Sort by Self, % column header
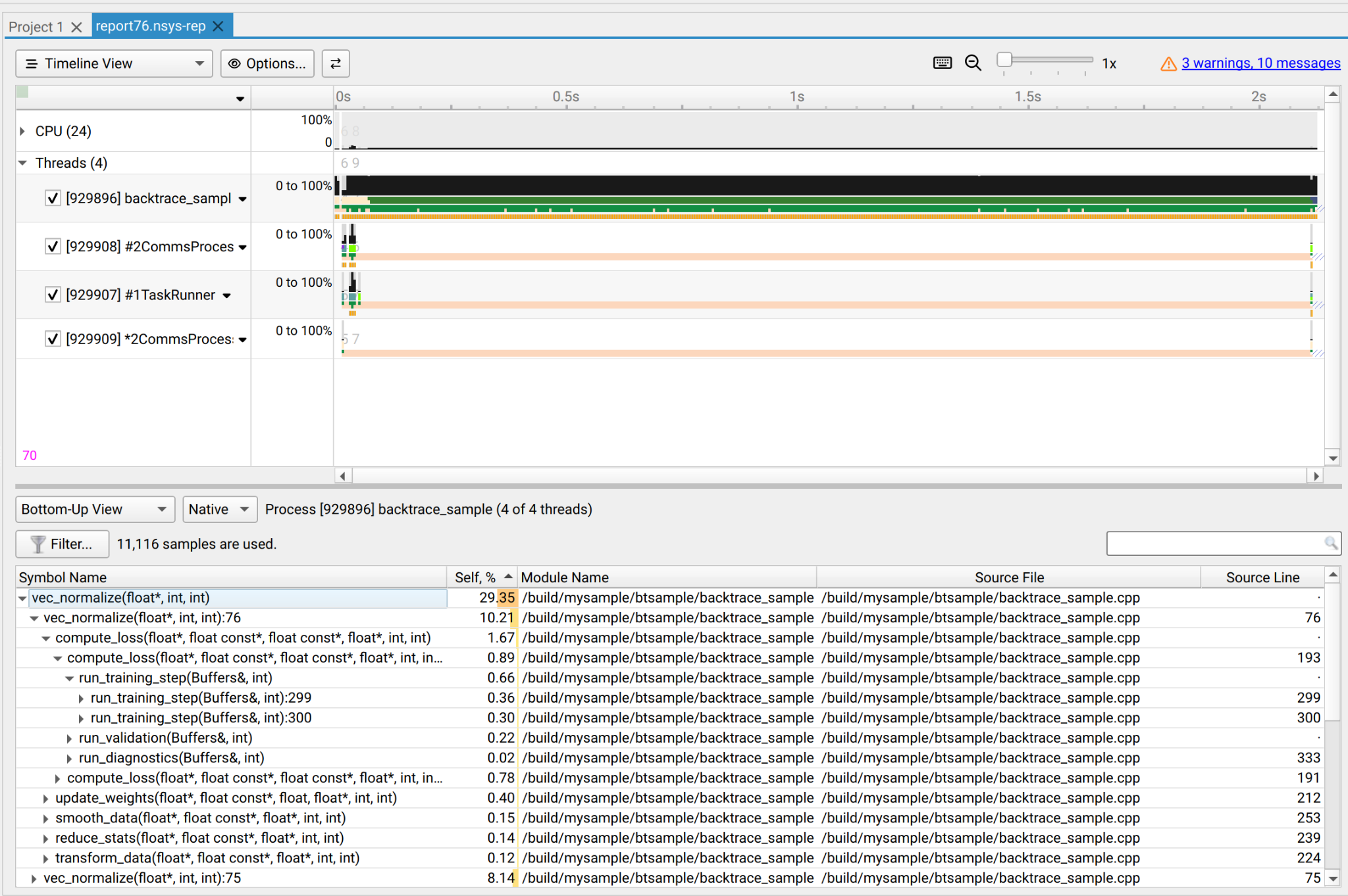Image resolution: width=1348 pixels, height=896 pixels. [x=482, y=577]
